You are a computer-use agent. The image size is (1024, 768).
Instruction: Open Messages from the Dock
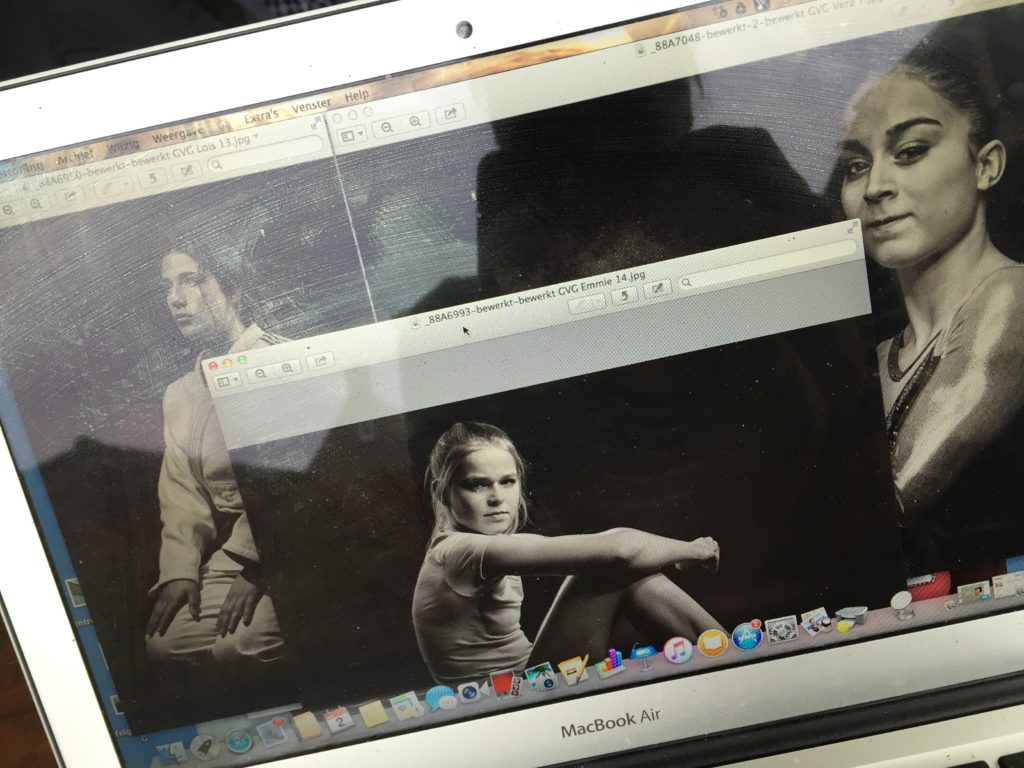pyautogui.click(x=439, y=698)
